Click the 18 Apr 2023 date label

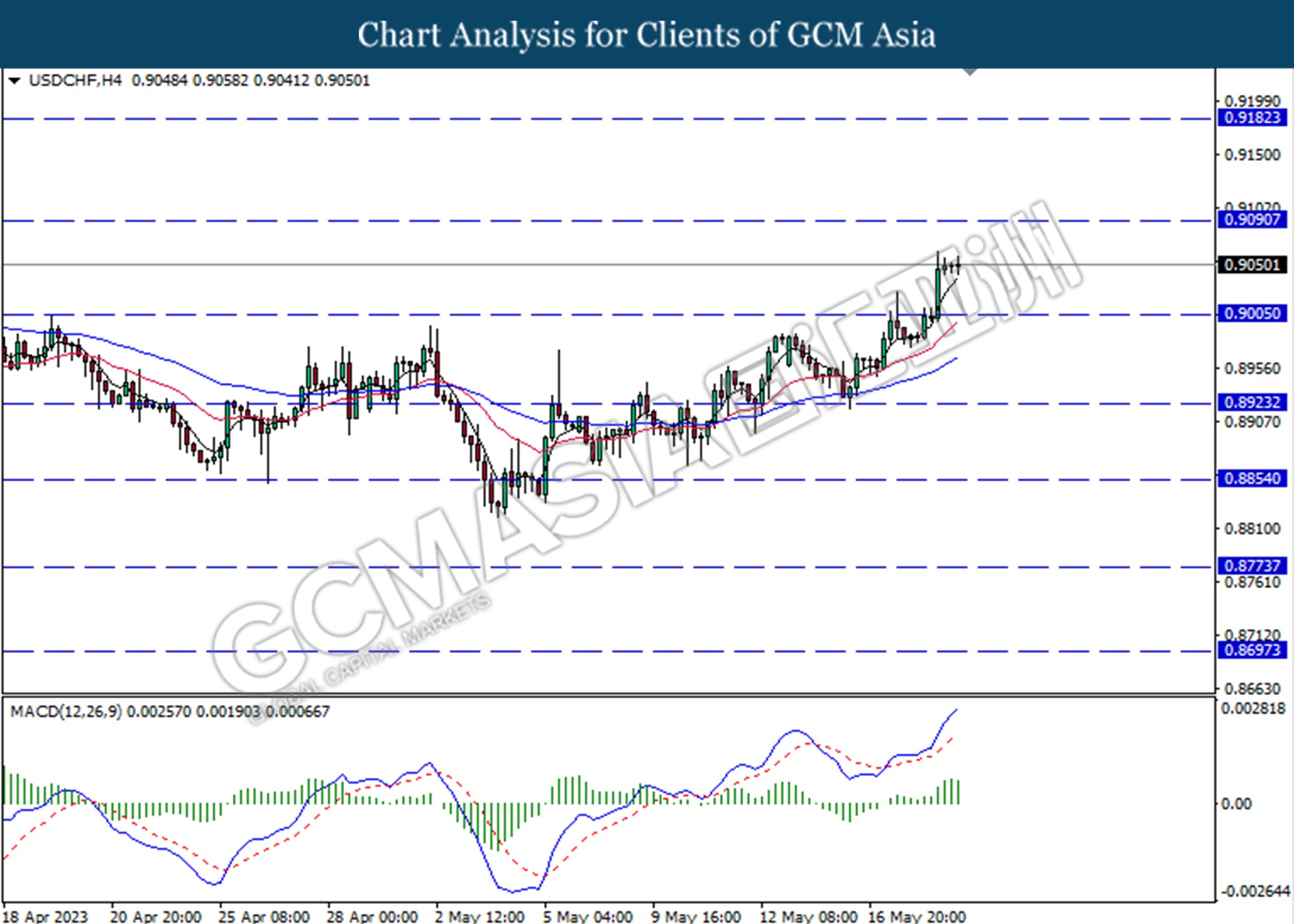[45, 916]
